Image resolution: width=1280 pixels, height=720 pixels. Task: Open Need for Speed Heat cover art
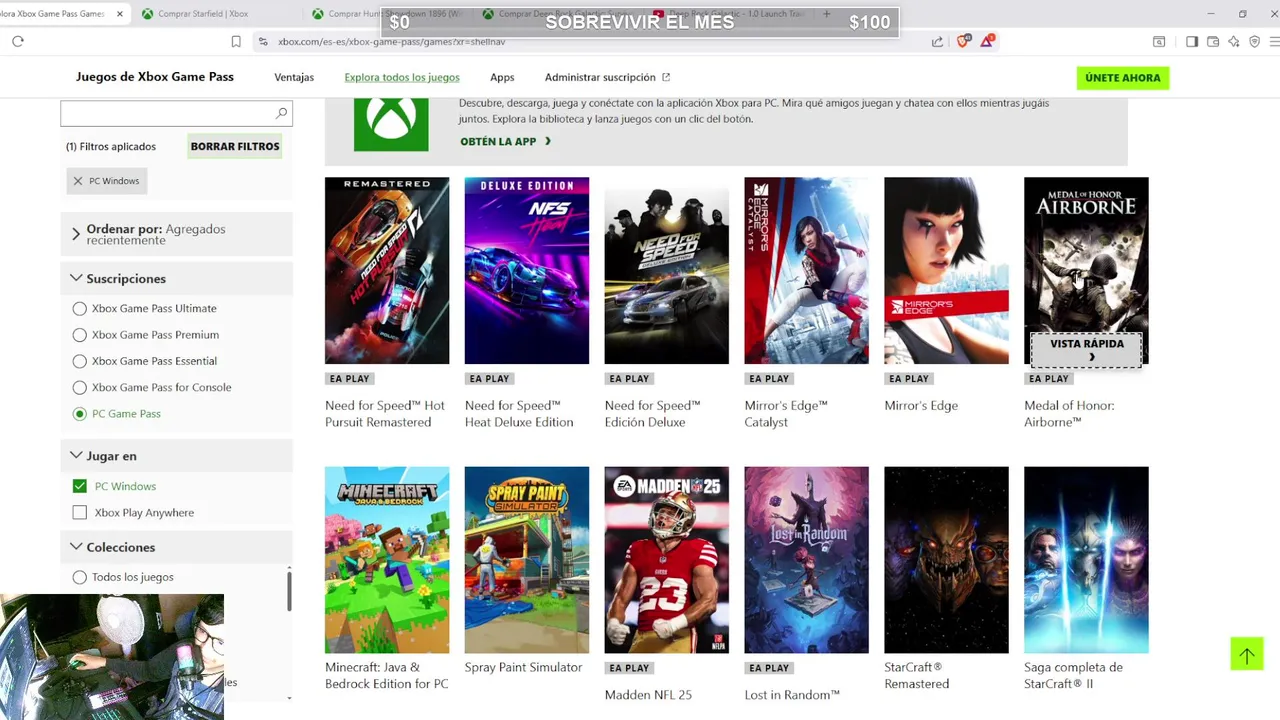[527, 271]
